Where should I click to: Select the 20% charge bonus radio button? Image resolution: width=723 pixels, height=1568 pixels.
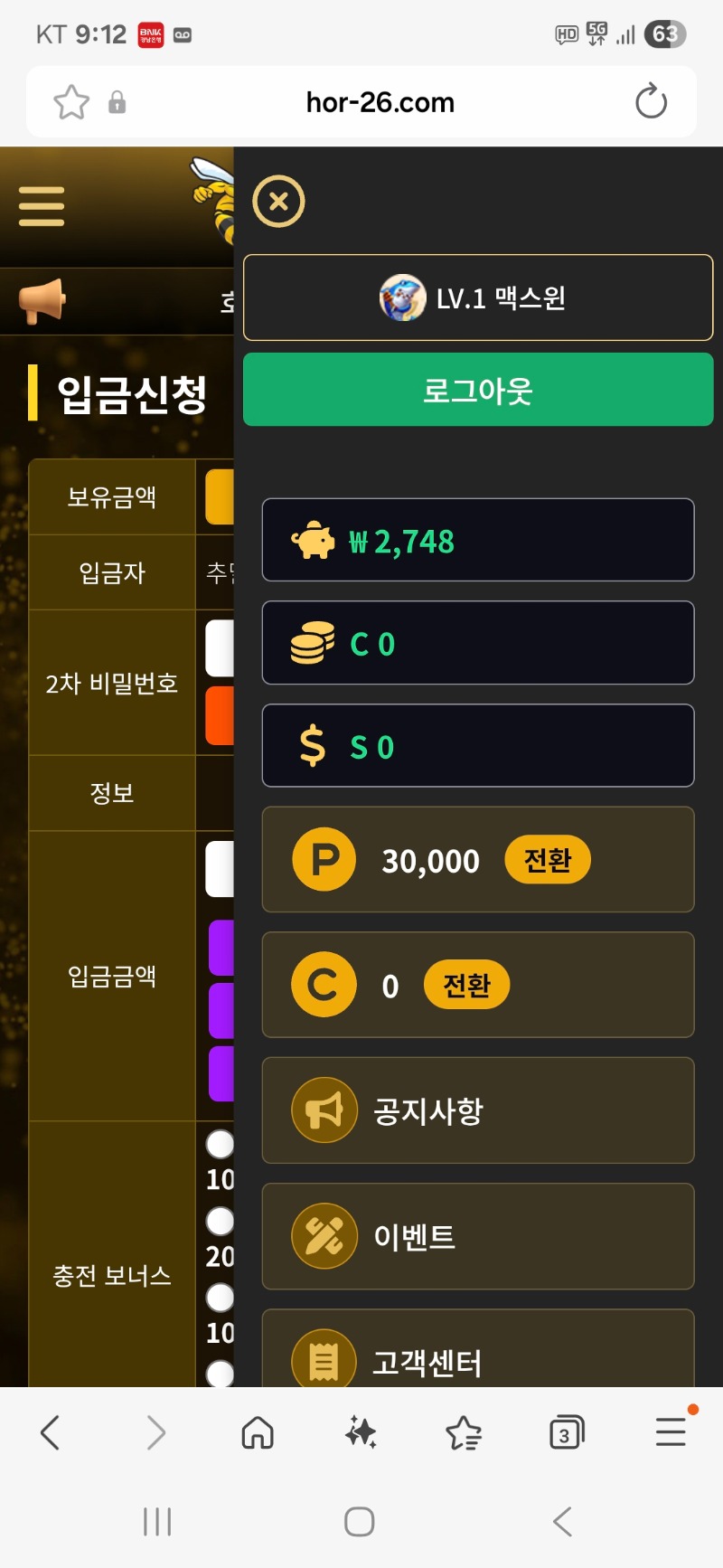pyautogui.click(x=219, y=1220)
